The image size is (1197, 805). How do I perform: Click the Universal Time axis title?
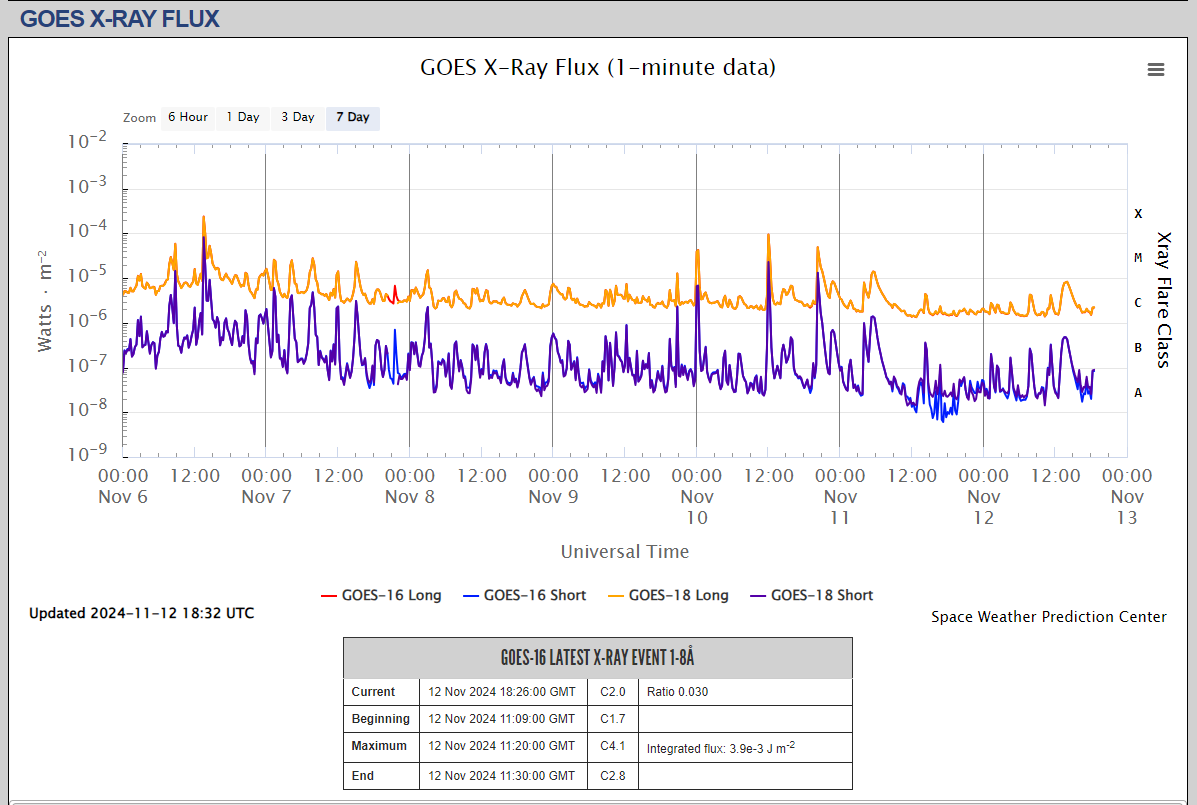624,552
